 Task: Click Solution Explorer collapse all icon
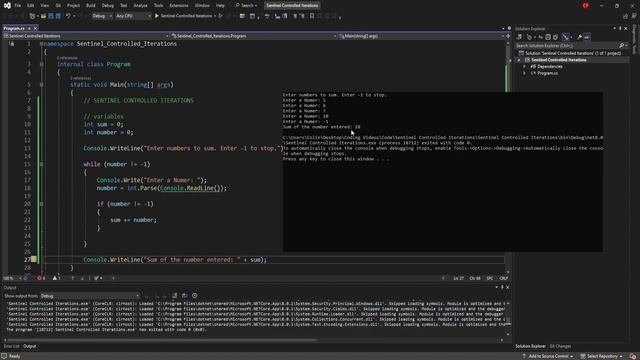click(548, 37)
